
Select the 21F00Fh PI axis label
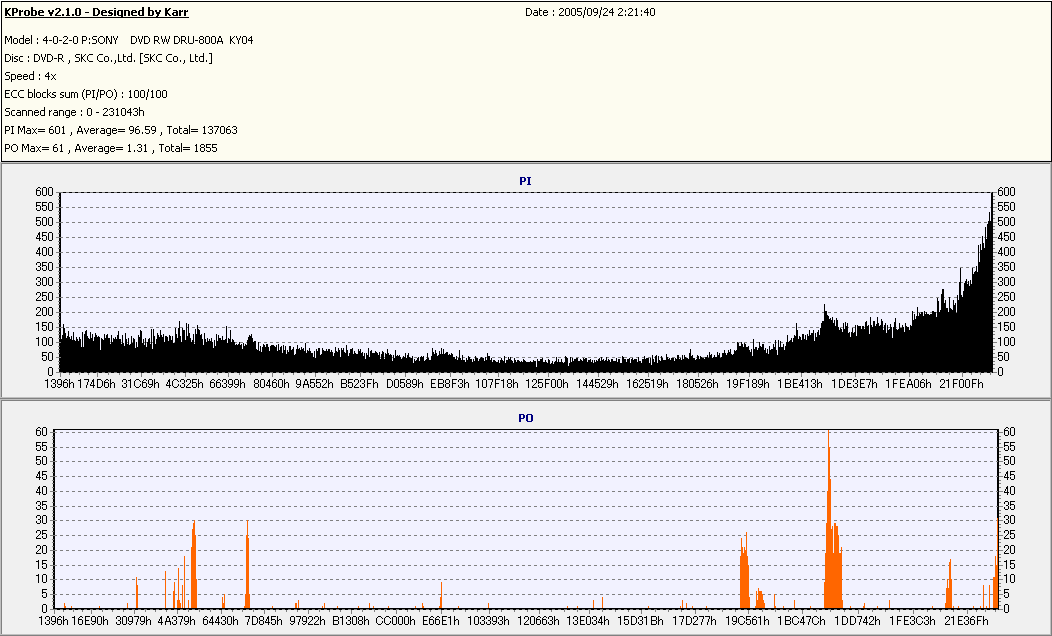(x=961, y=384)
